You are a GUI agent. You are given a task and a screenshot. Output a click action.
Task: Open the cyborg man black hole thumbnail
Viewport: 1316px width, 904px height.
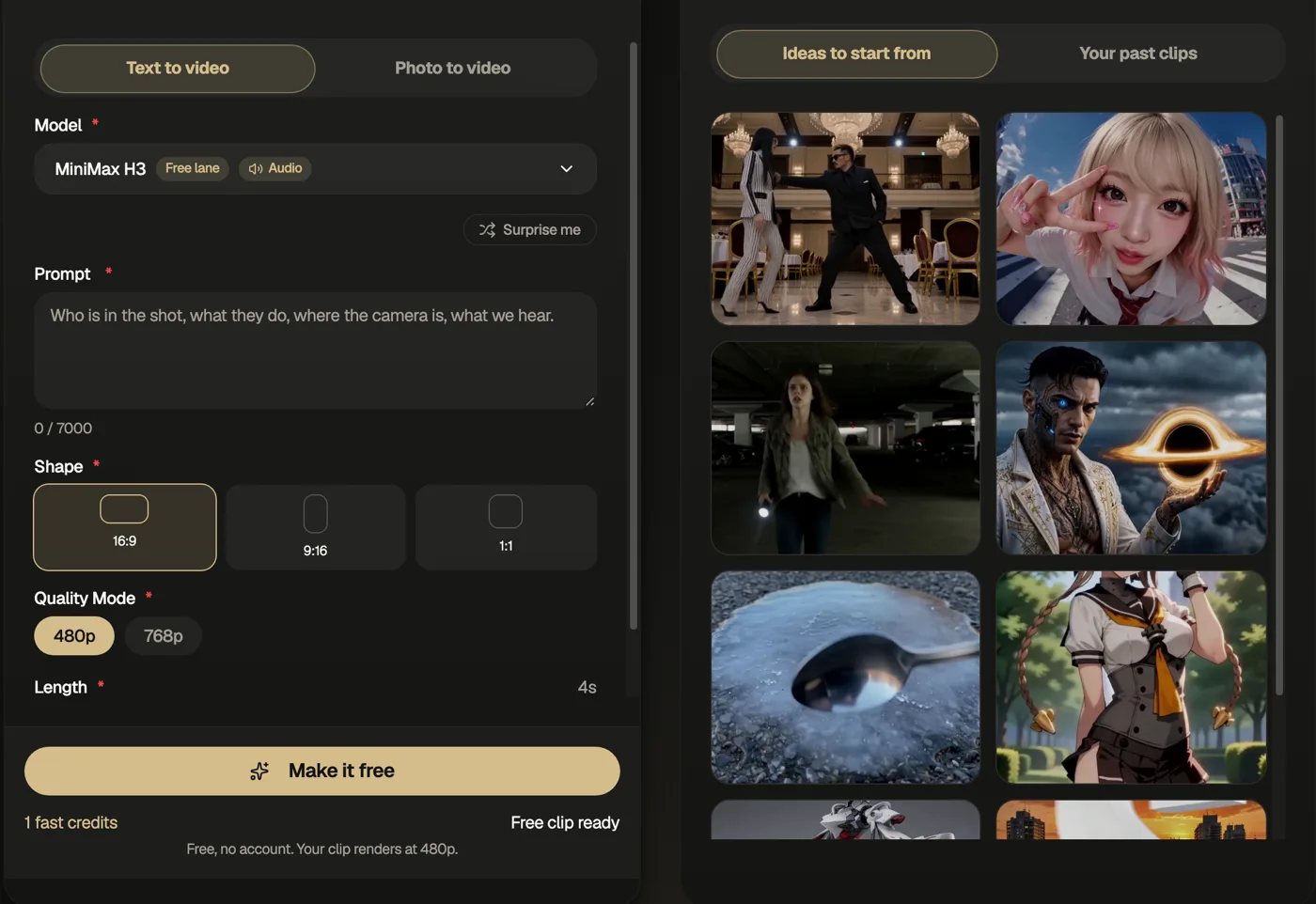pos(1131,448)
